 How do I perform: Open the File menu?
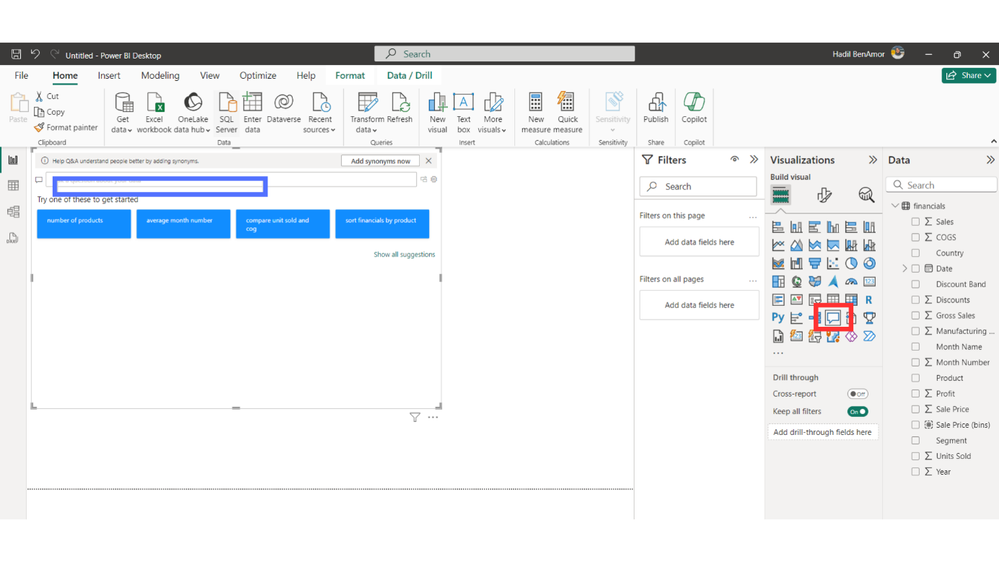[21, 75]
